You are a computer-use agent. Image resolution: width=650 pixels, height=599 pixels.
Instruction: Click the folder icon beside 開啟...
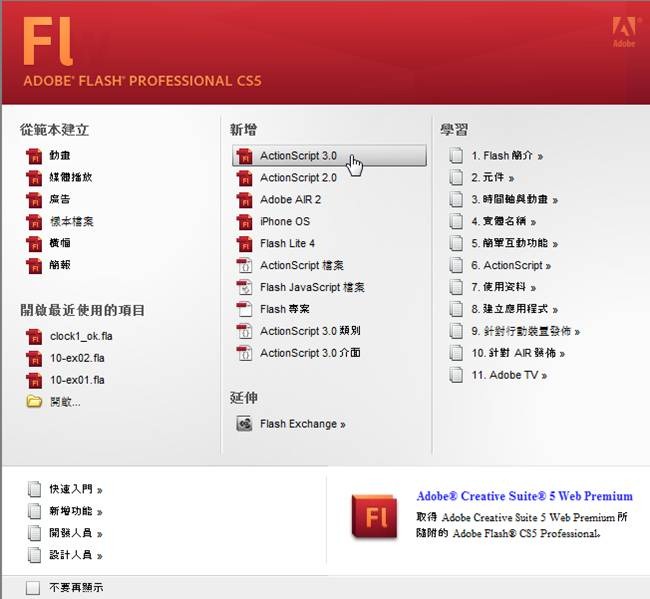34,402
